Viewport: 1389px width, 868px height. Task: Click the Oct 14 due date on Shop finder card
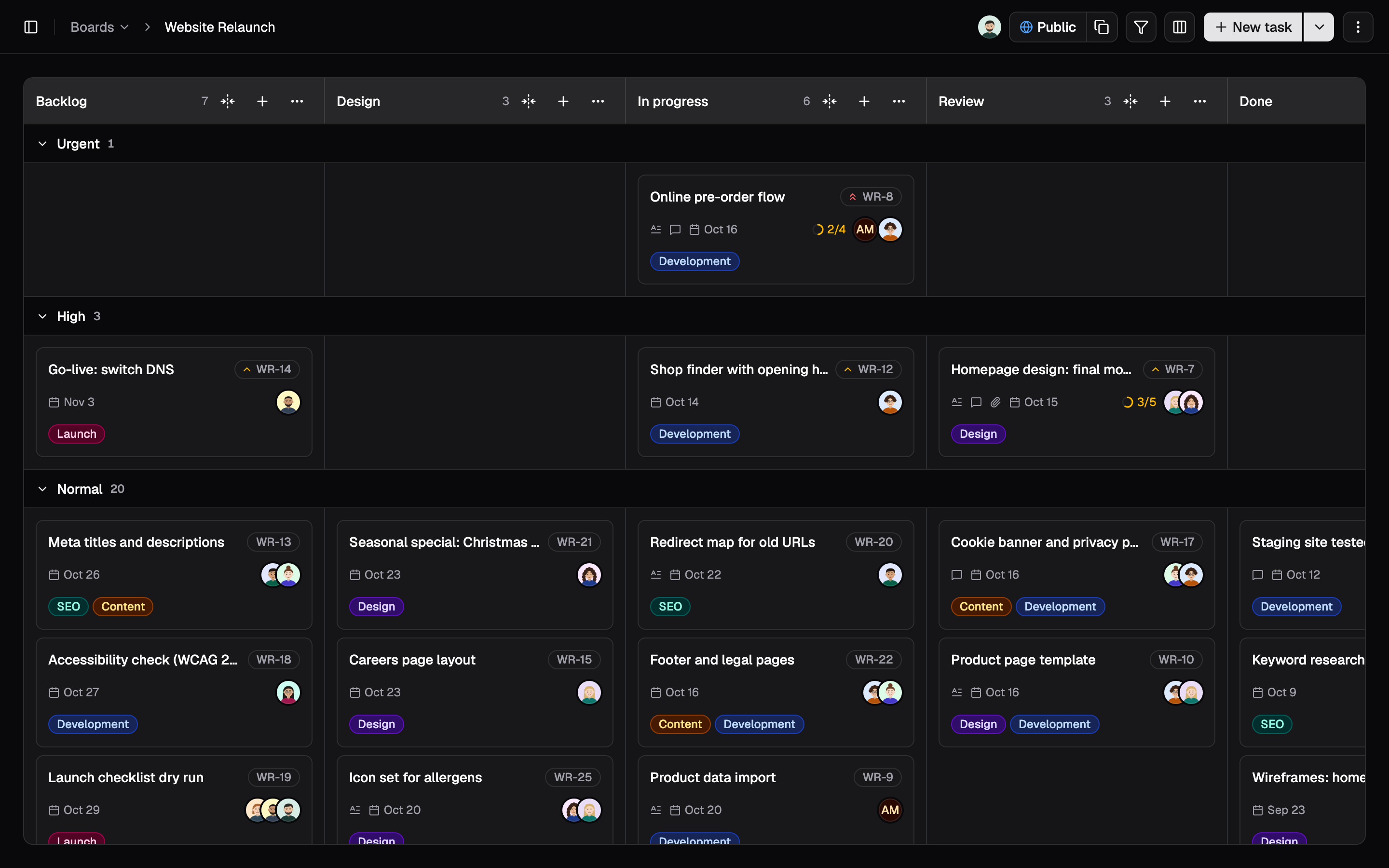674,402
